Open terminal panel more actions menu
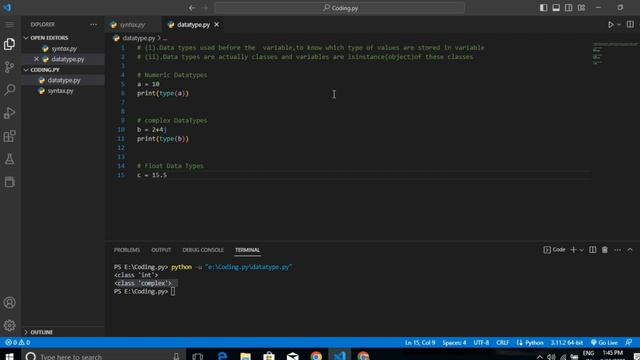The height and width of the screenshot is (360, 640). point(617,250)
